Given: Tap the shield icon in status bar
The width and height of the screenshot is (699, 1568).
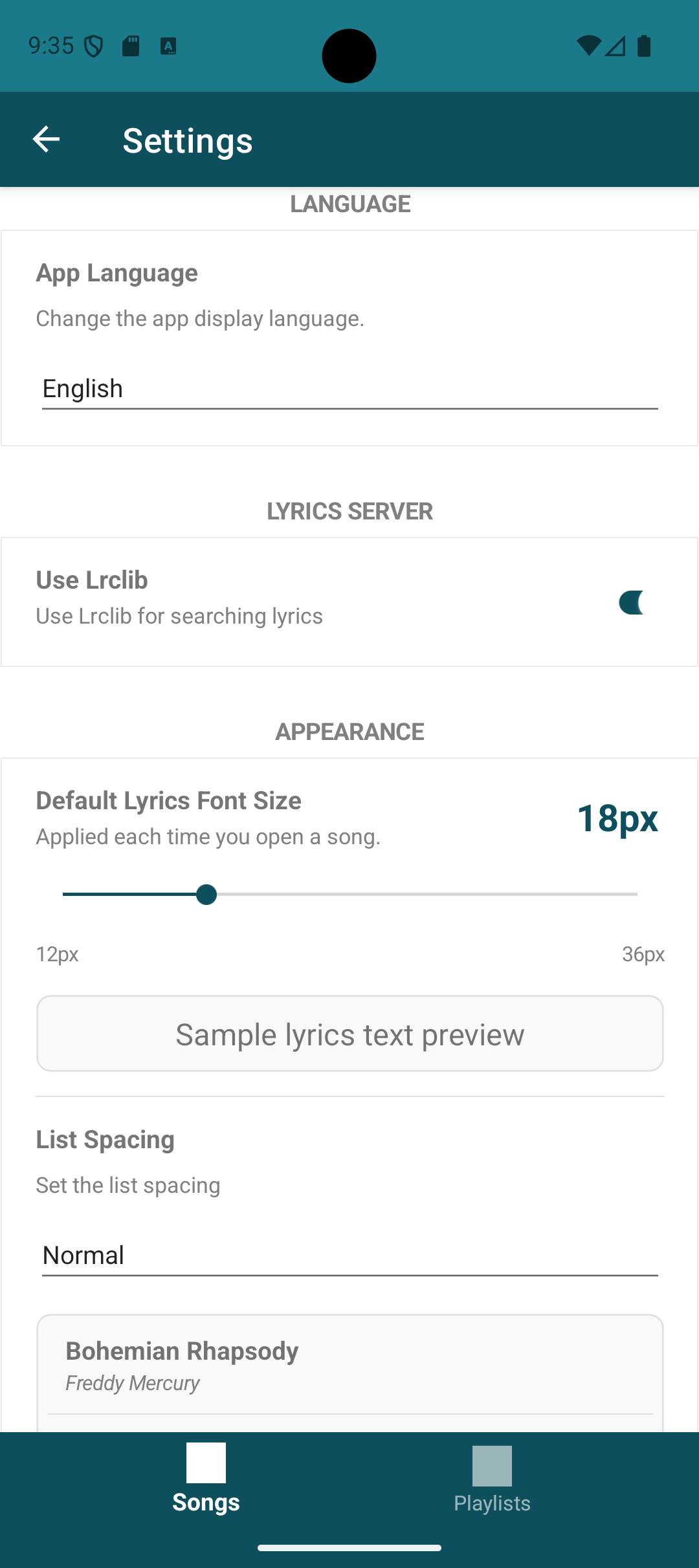Looking at the screenshot, I should [94, 47].
